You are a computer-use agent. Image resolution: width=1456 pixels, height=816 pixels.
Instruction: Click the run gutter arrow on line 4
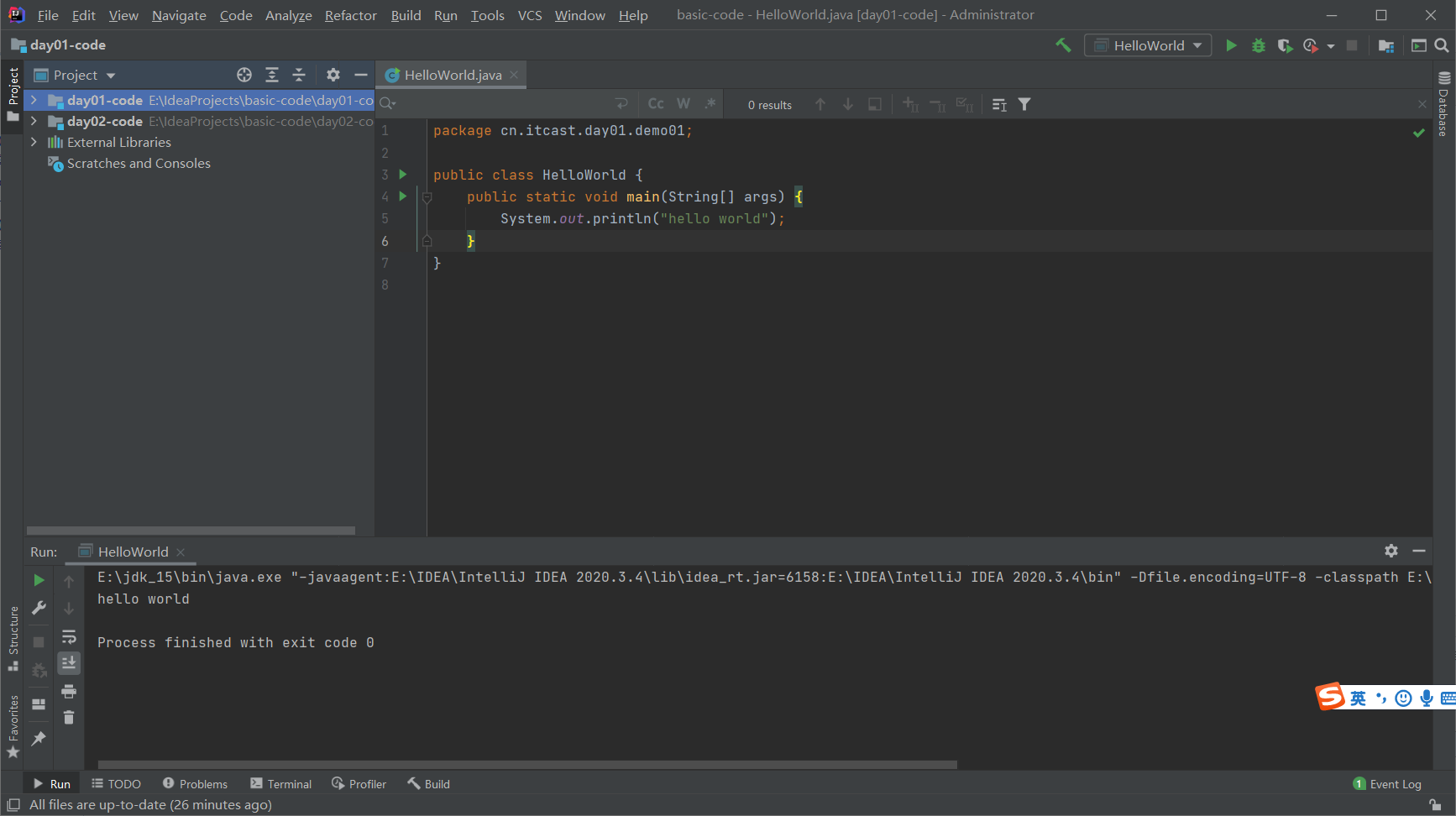[403, 196]
